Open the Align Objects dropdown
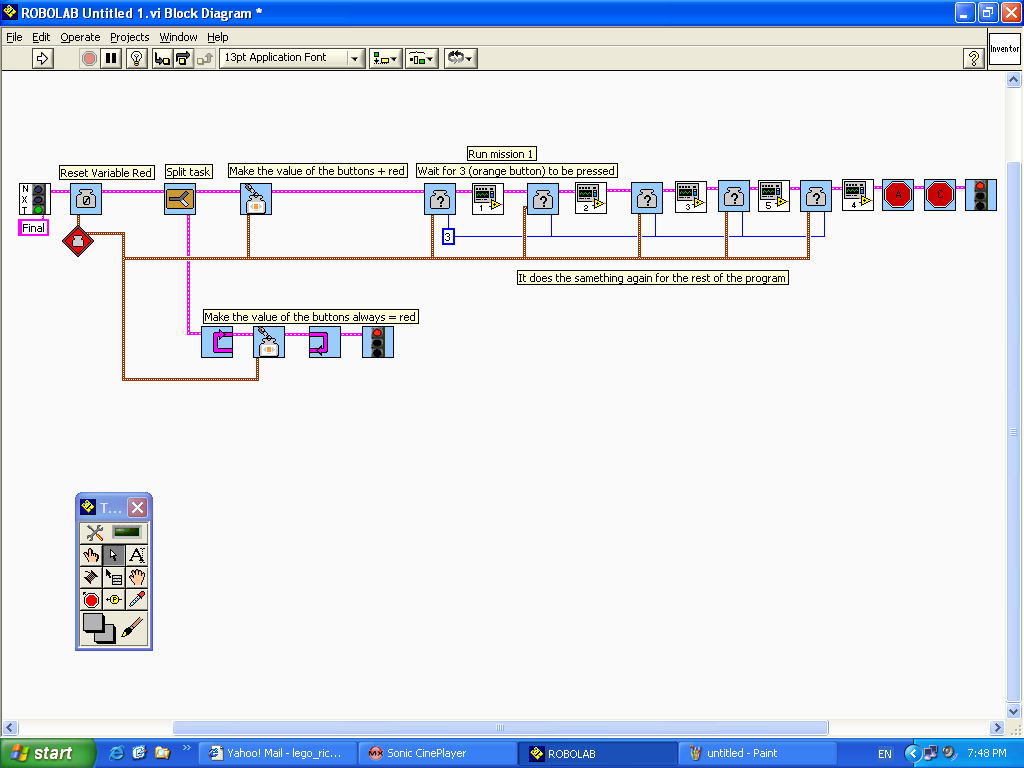Screen dimensions: 1024x768 point(384,58)
